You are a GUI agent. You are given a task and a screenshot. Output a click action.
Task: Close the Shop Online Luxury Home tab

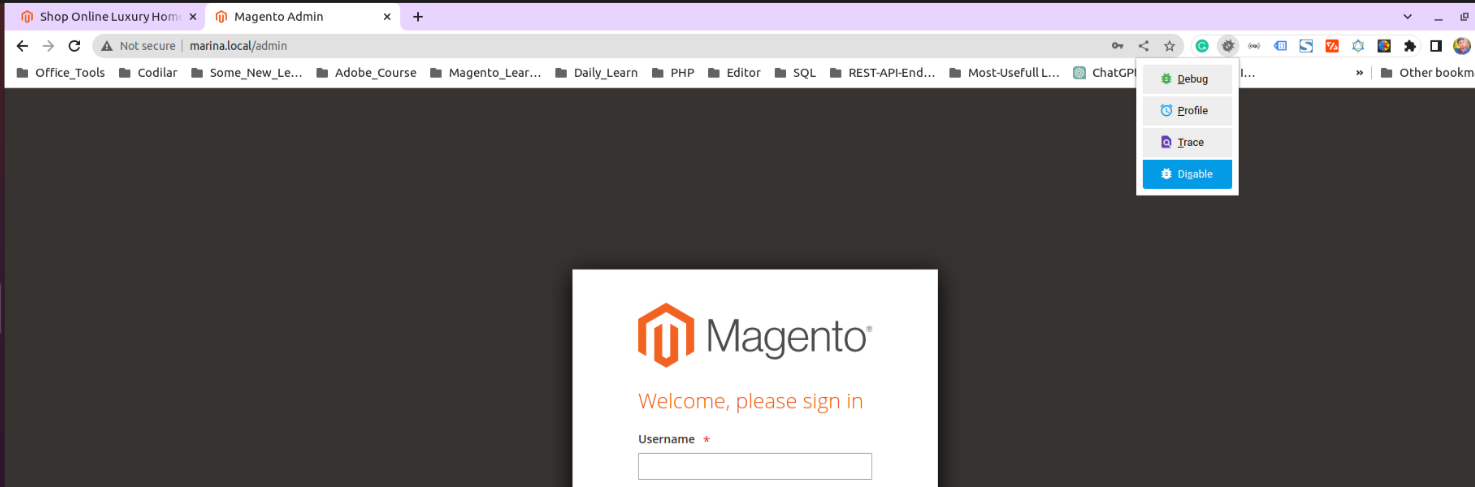click(x=193, y=17)
